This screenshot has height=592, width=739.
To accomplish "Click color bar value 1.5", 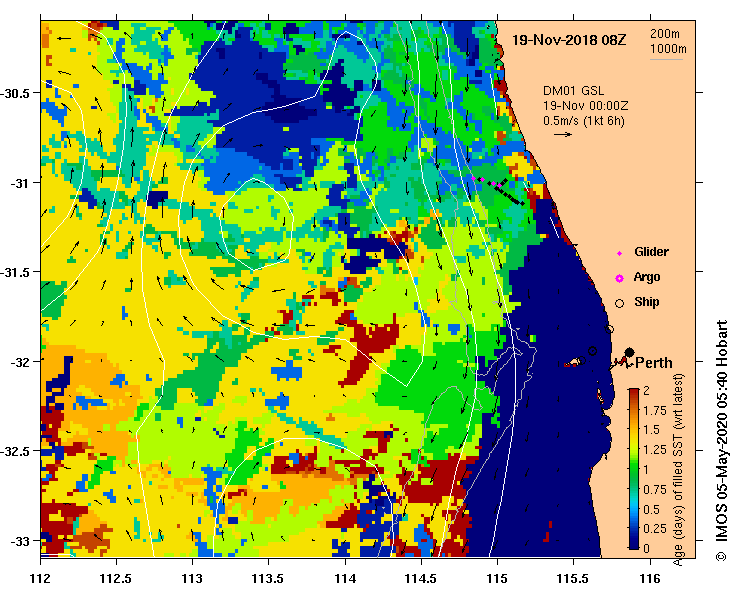I will (x=651, y=430).
